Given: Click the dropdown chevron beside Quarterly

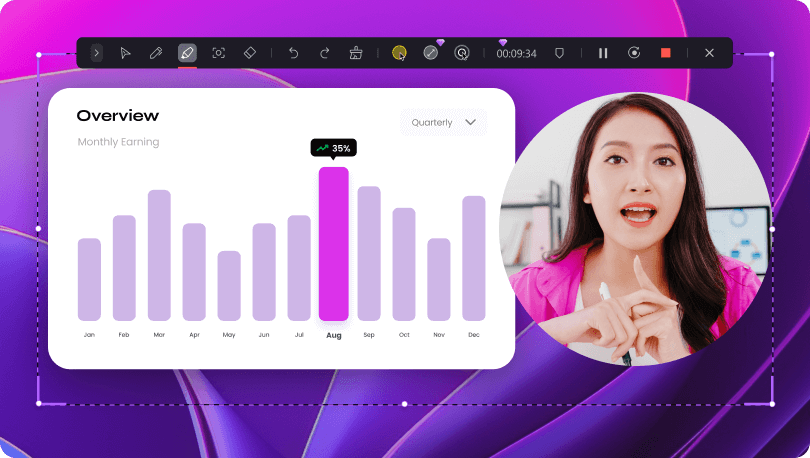Looking at the screenshot, I should [470, 122].
